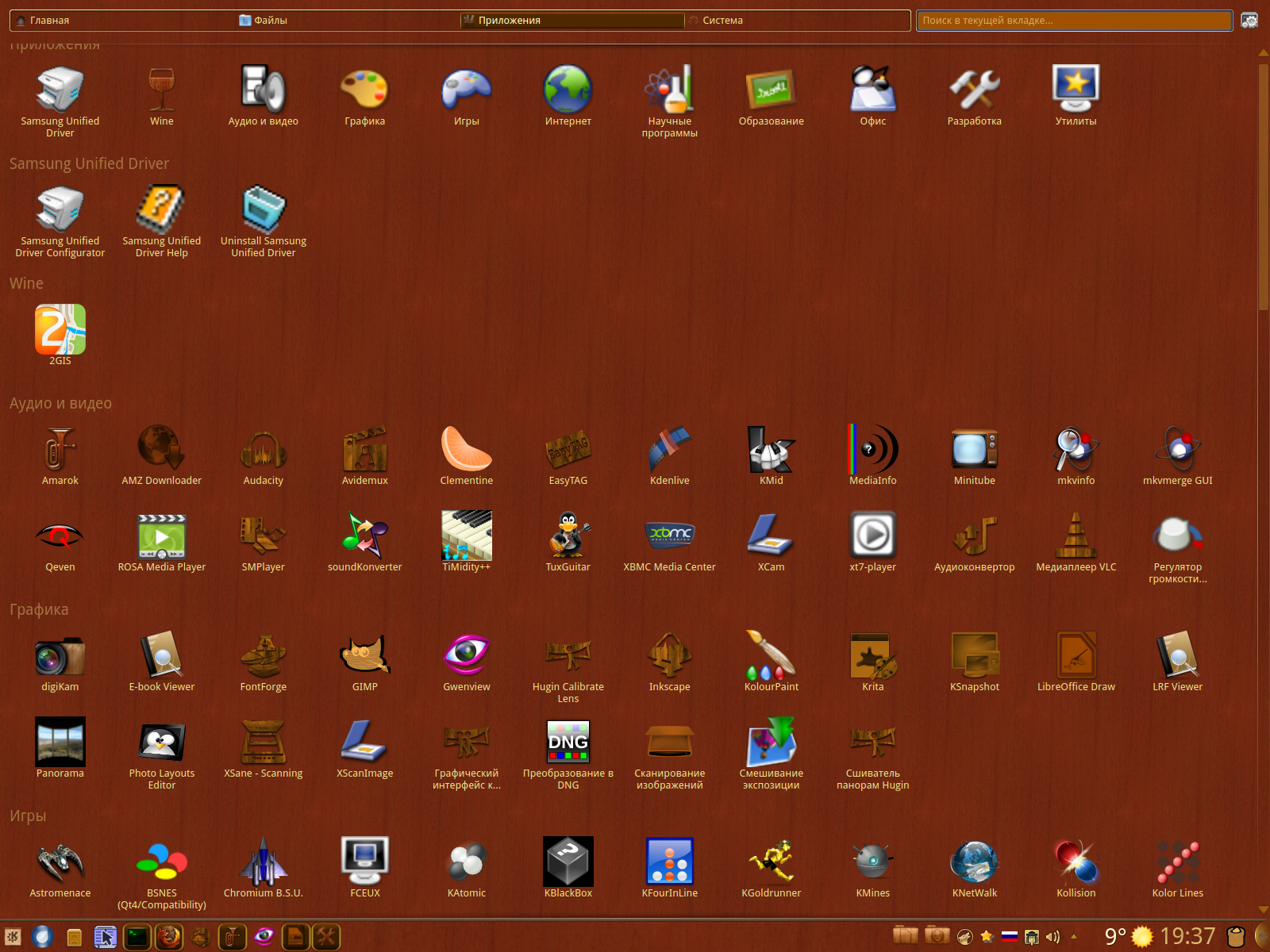The image size is (1270, 952).
Task: Open soundKonverter
Action: [365, 543]
